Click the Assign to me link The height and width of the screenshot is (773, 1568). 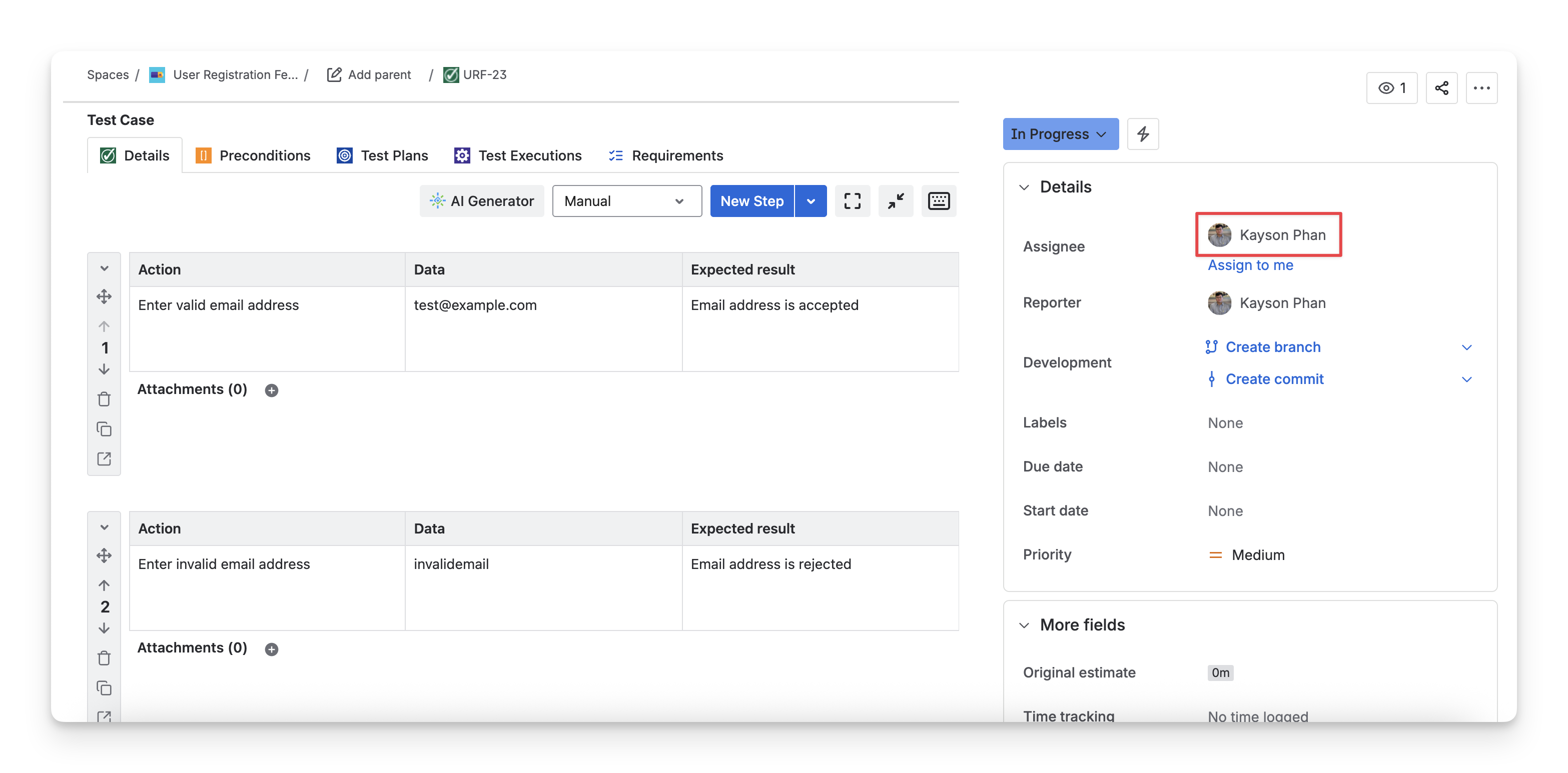1250,265
